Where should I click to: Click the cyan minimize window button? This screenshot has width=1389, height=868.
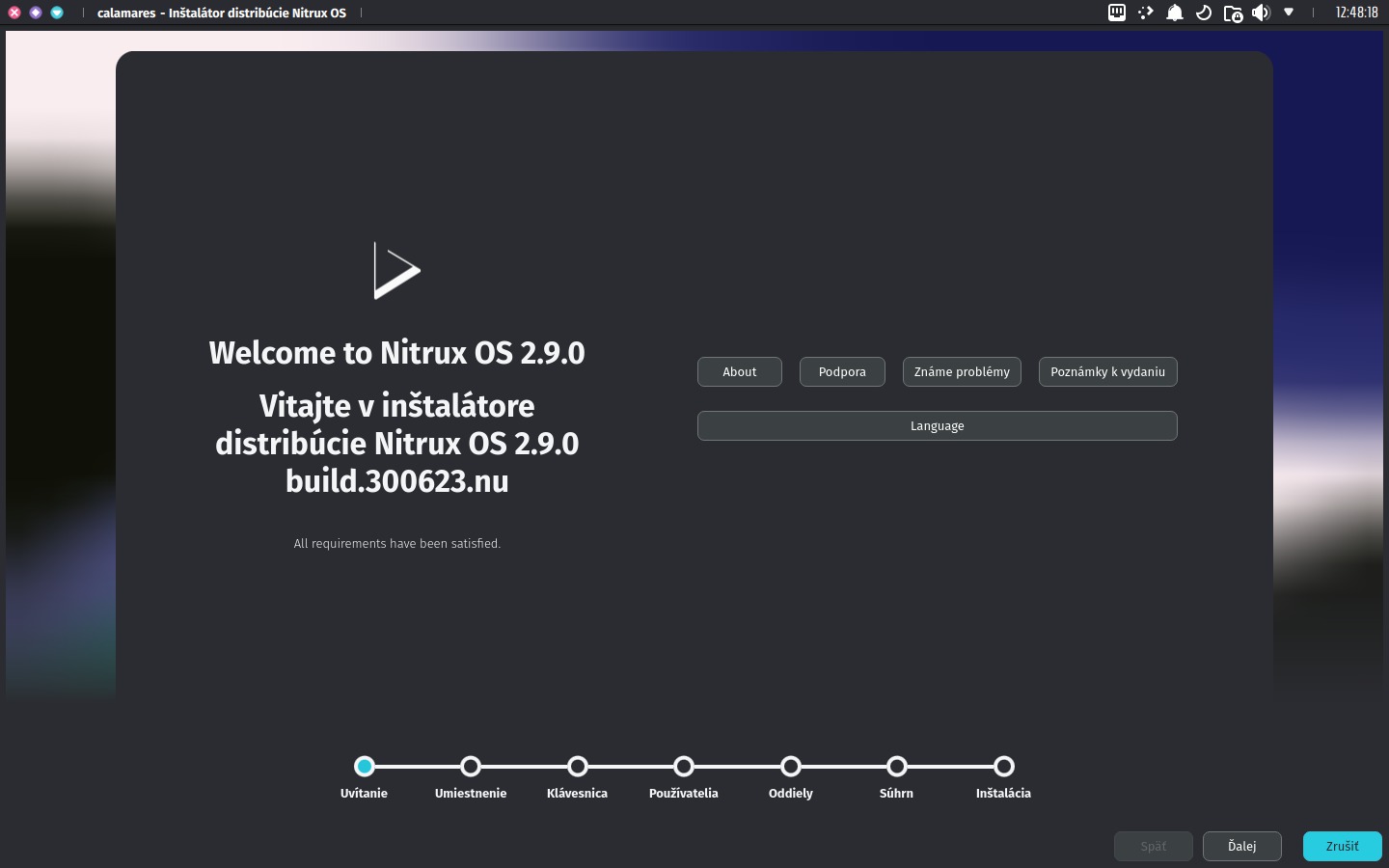(x=57, y=13)
